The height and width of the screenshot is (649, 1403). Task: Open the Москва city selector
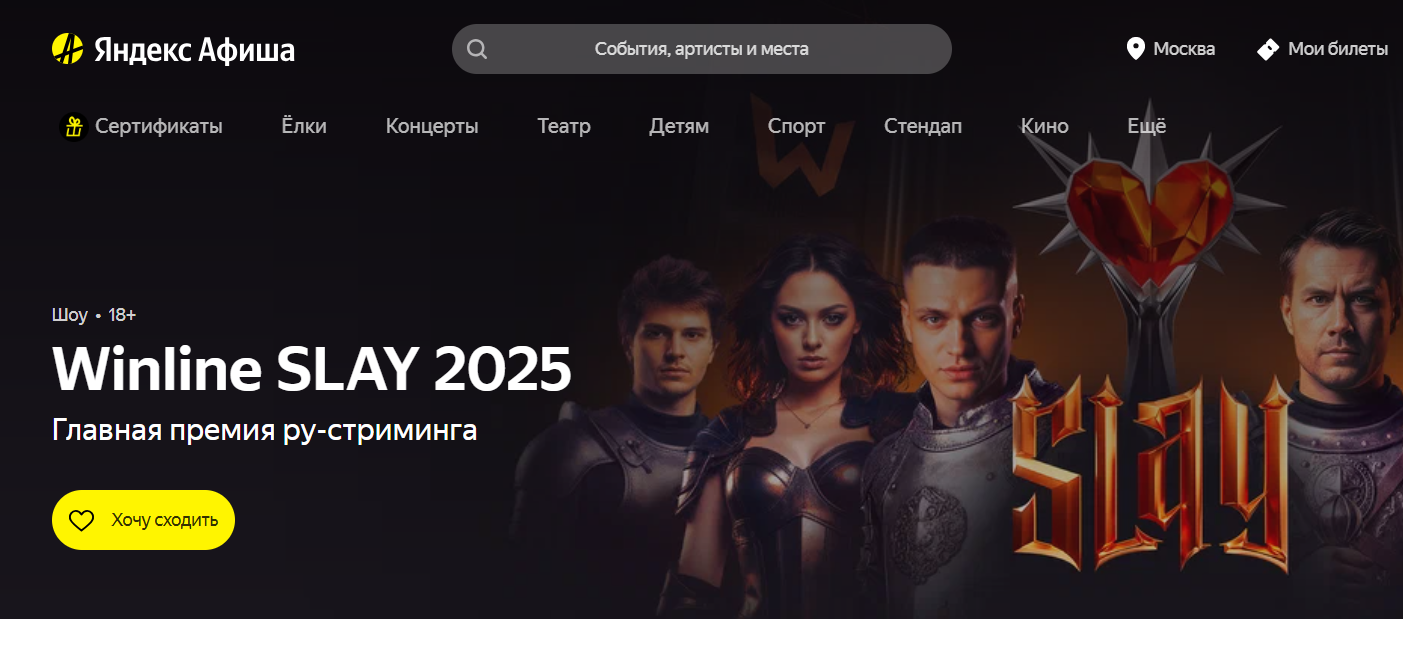[x=1171, y=49]
